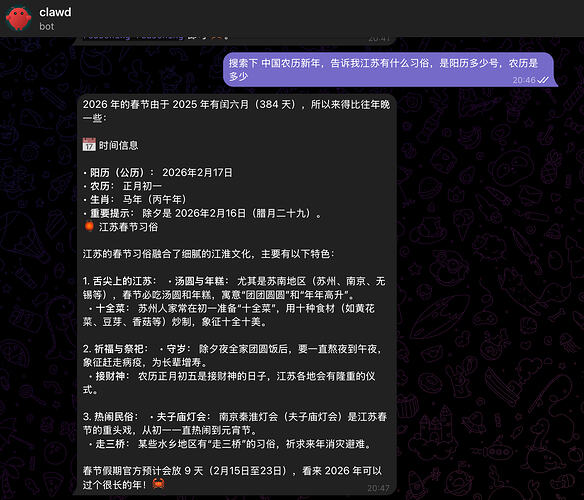Click the 'bot' status label under clawd

point(47,26)
